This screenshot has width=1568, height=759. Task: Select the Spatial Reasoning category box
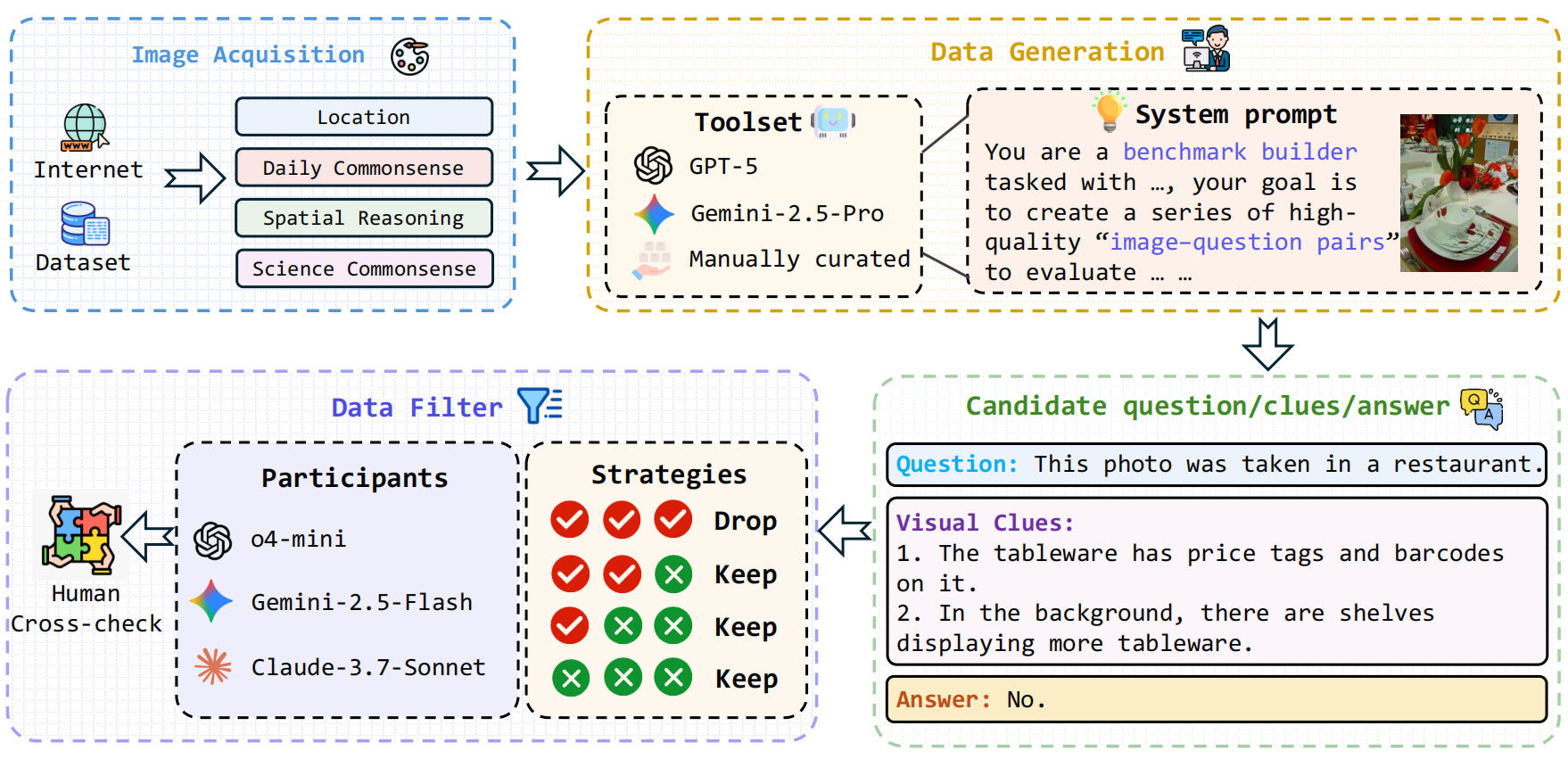point(364,219)
